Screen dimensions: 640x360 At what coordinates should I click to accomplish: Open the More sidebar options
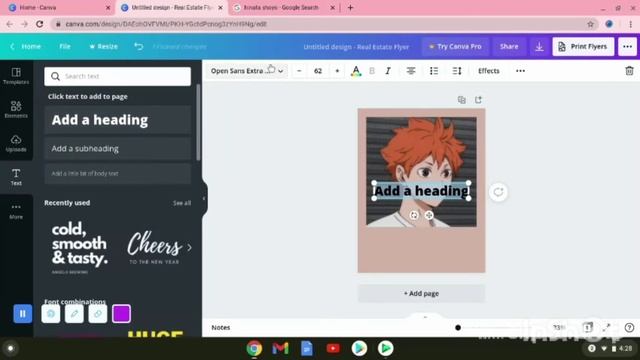(16, 211)
